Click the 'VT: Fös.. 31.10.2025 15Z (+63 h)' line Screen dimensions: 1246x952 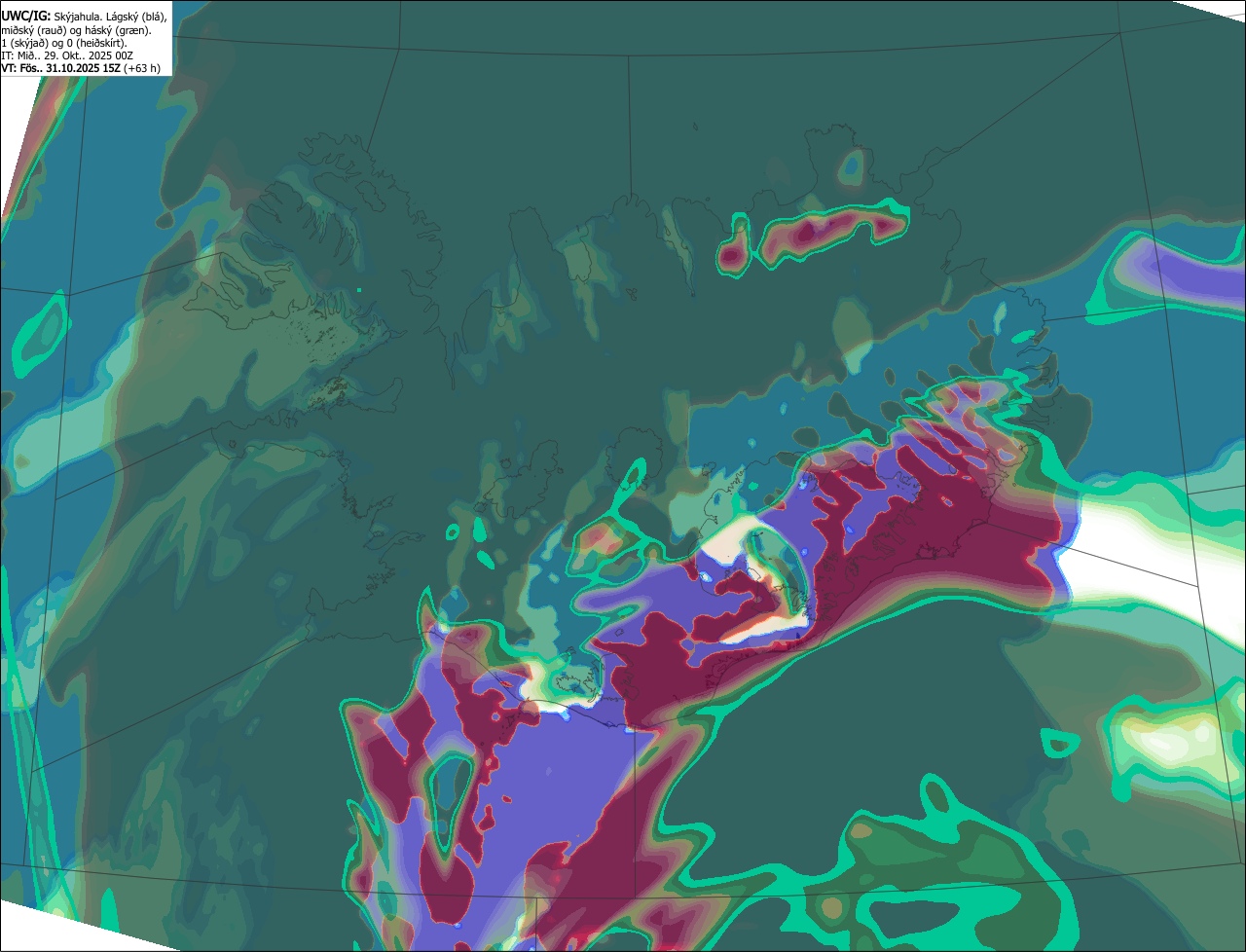coord(81,68)
